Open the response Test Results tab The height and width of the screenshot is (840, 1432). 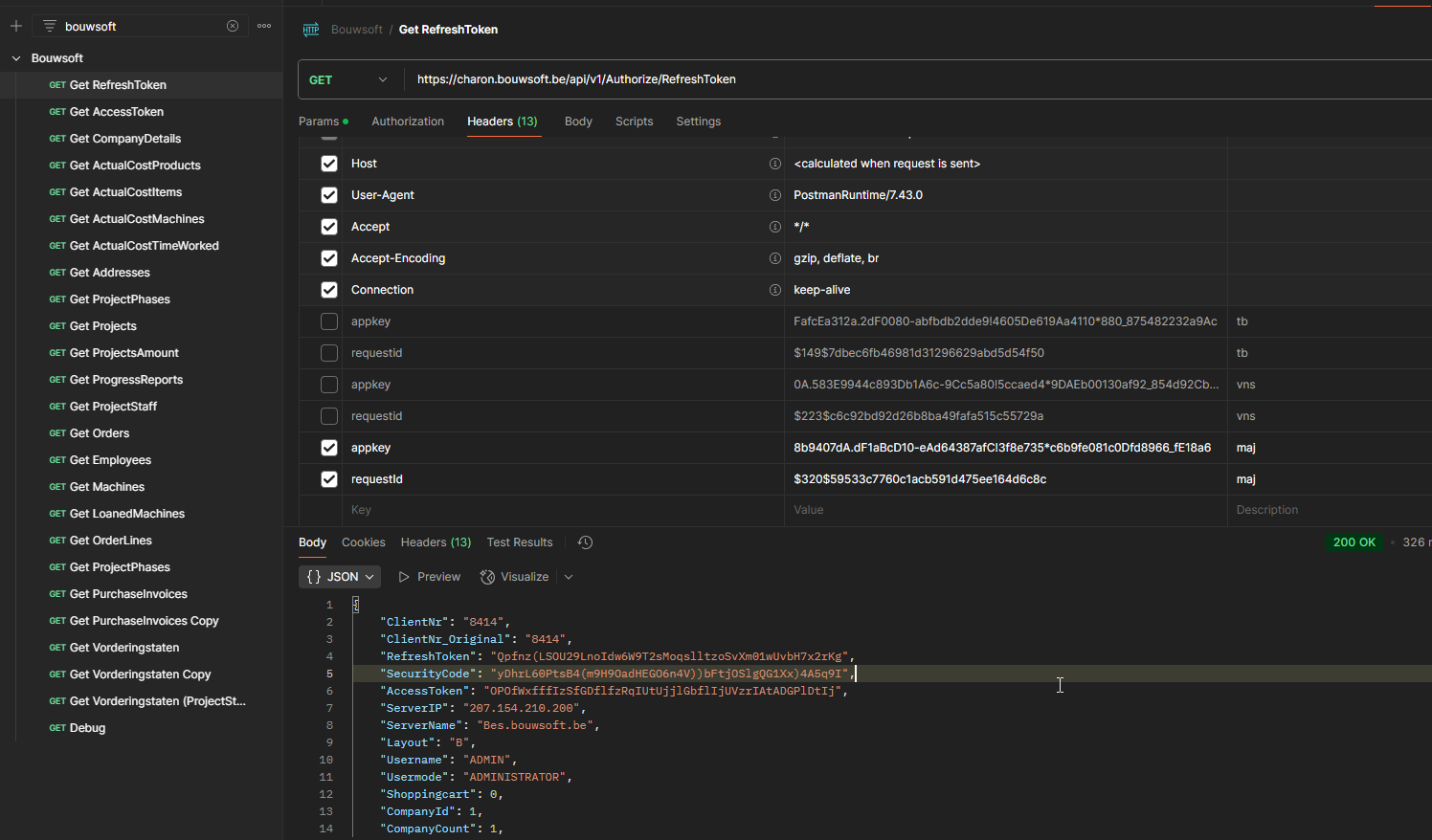(520, 542)
